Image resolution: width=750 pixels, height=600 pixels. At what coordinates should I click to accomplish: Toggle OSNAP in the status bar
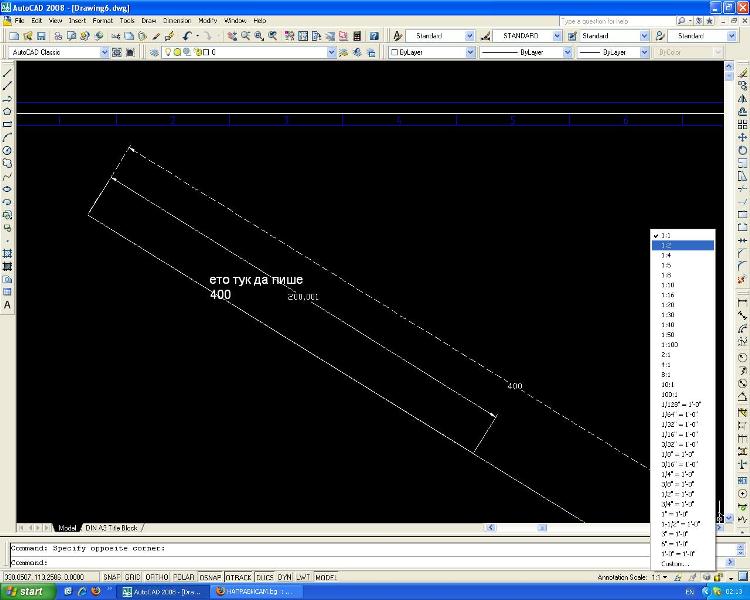210,578
